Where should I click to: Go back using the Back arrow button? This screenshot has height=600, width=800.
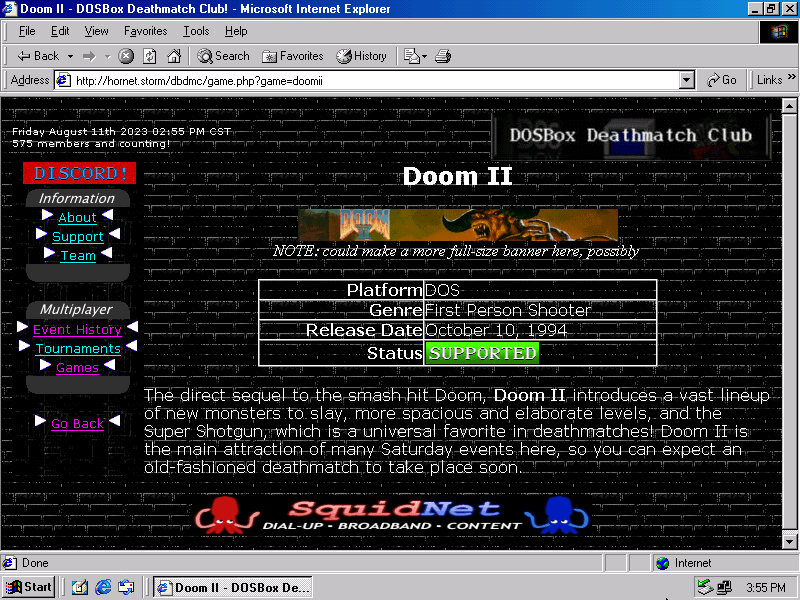coord(38,56)
